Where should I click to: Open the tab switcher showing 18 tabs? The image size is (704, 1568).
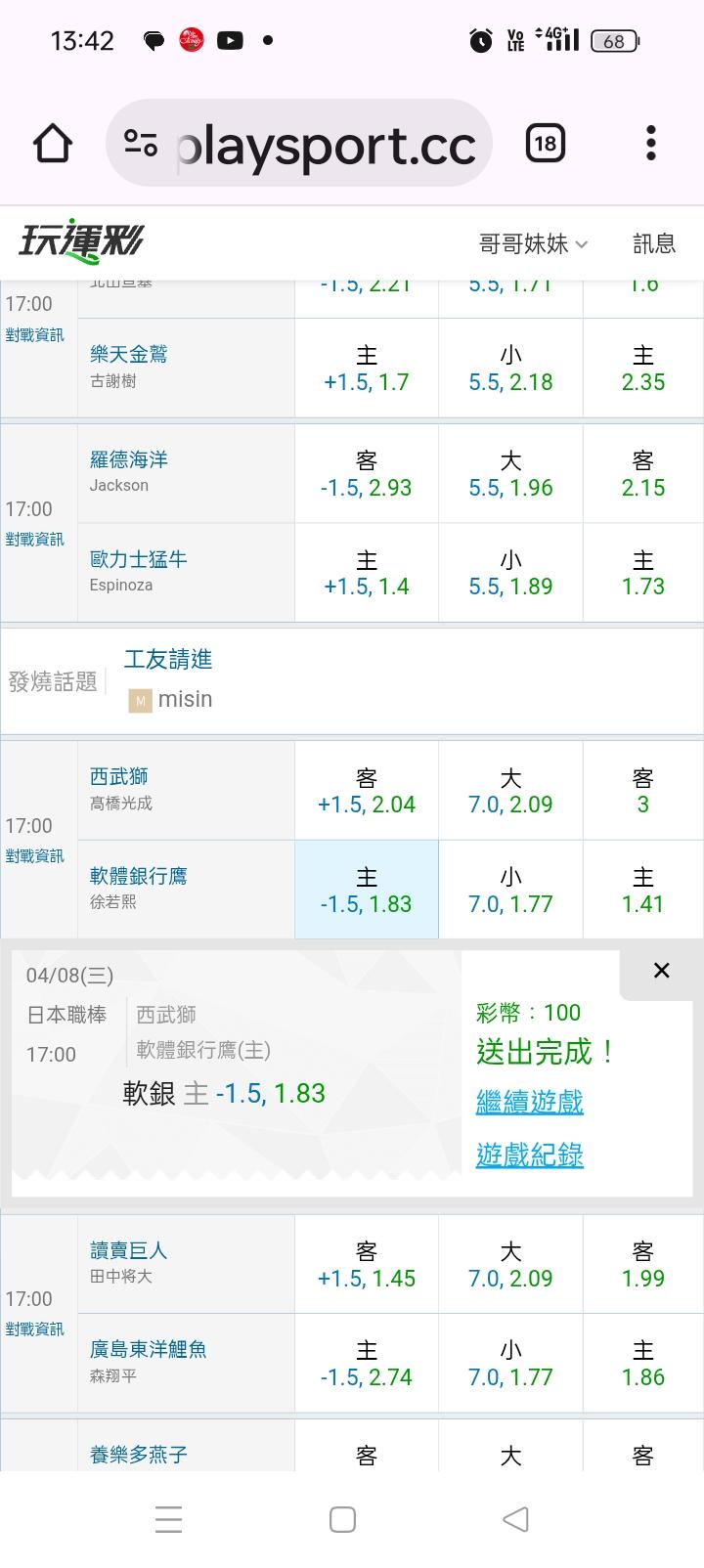coord(545,144)
